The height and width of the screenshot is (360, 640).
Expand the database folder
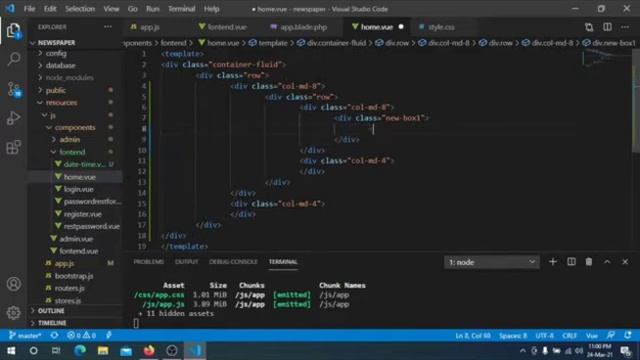coord(60,65)
